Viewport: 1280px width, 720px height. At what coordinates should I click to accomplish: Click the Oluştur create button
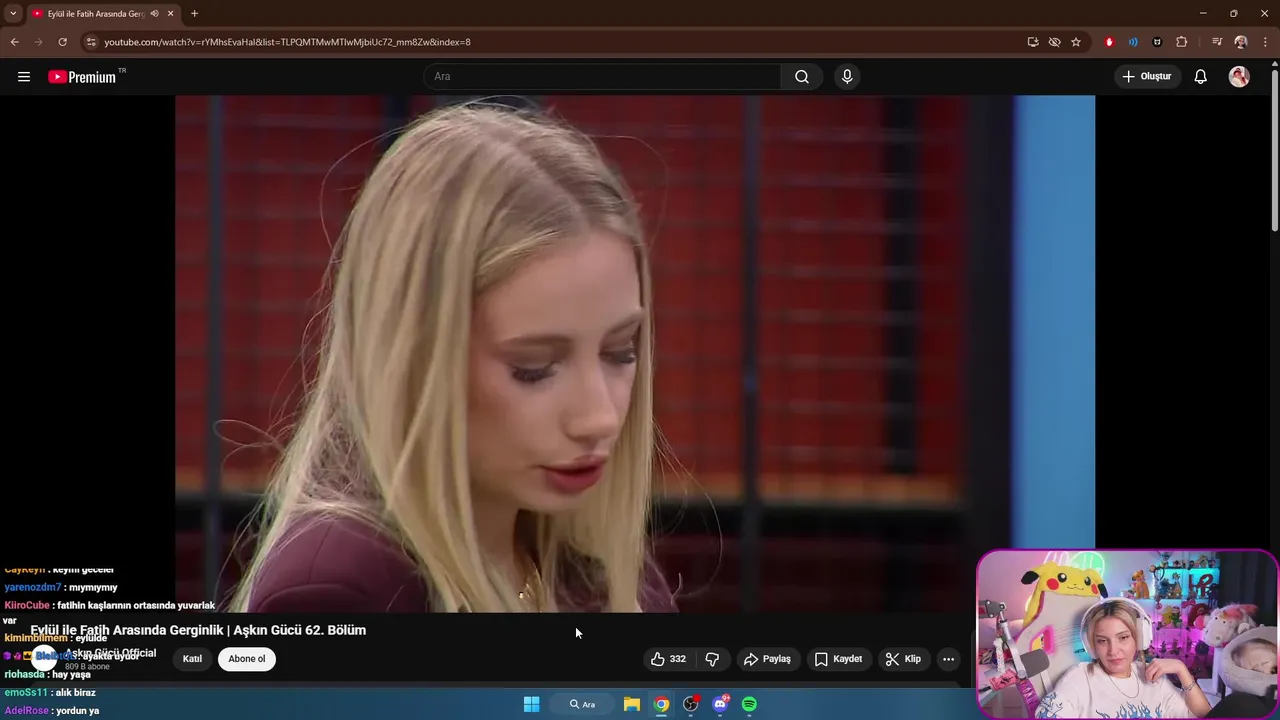pos(1147,77)
